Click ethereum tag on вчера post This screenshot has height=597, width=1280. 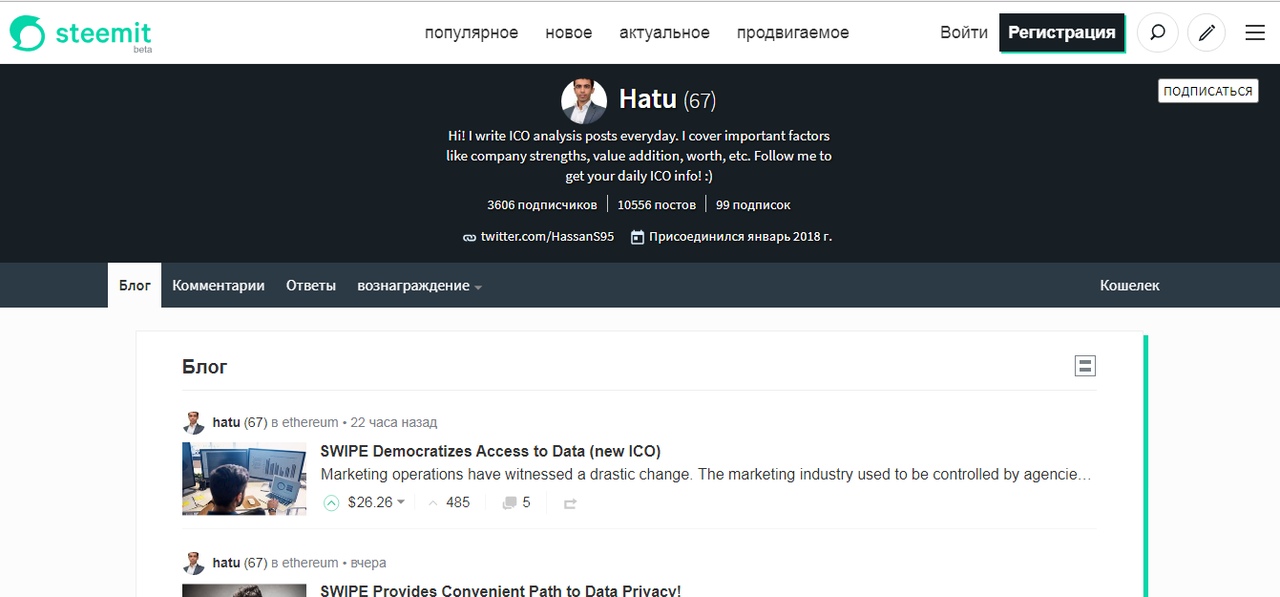tap(310, 563)
